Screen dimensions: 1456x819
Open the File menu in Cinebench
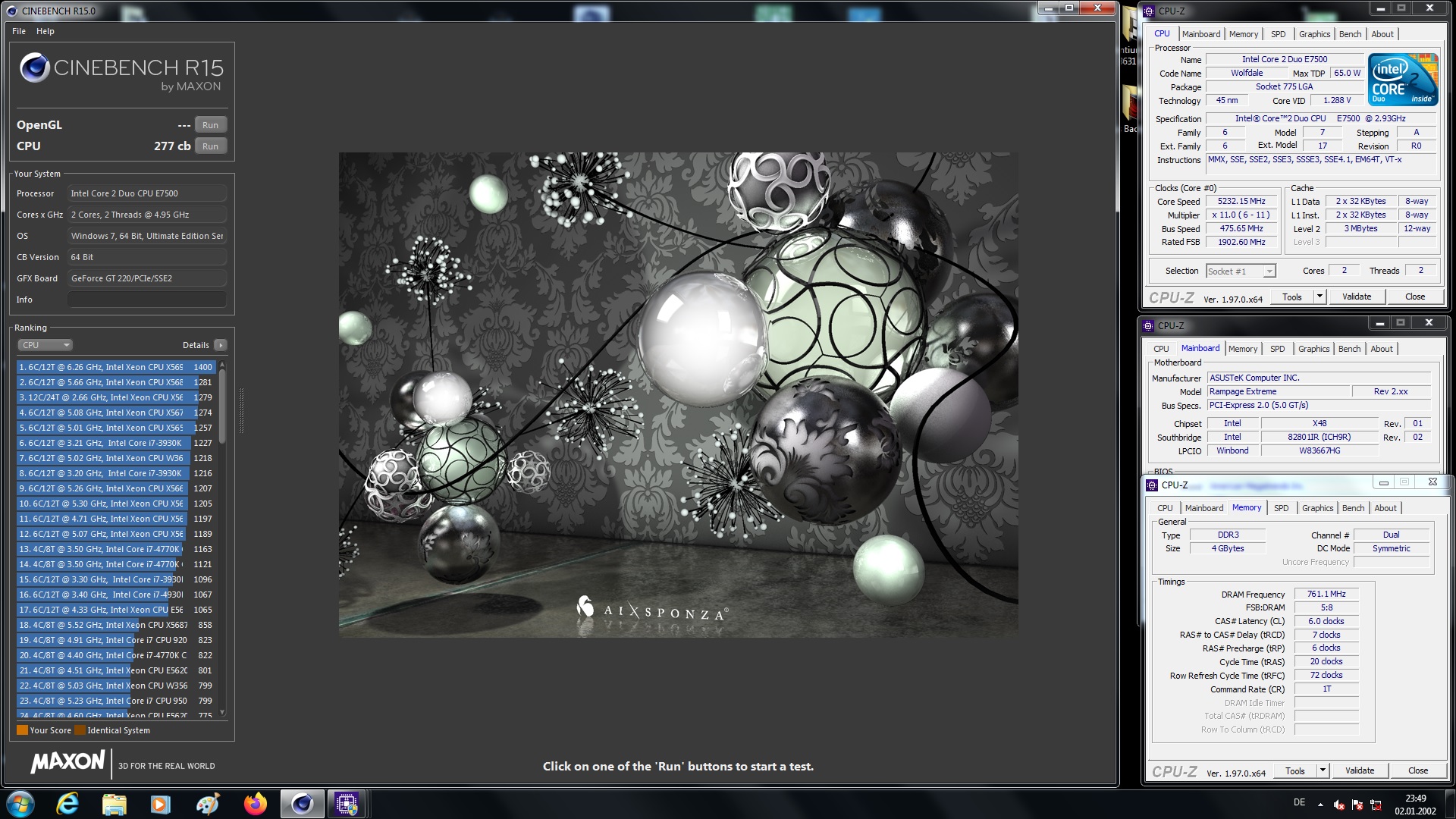pyautogui.click(x=19, y=31)
